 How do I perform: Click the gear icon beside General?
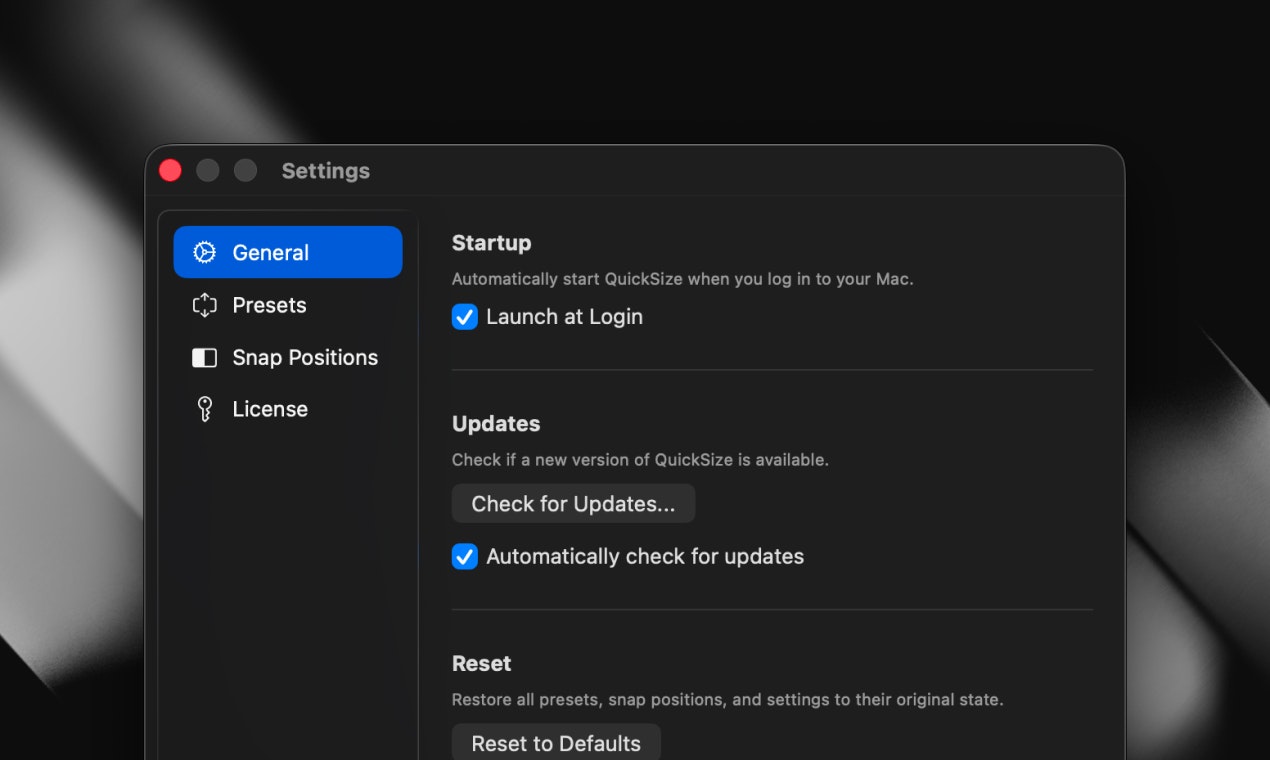(204, 252)
